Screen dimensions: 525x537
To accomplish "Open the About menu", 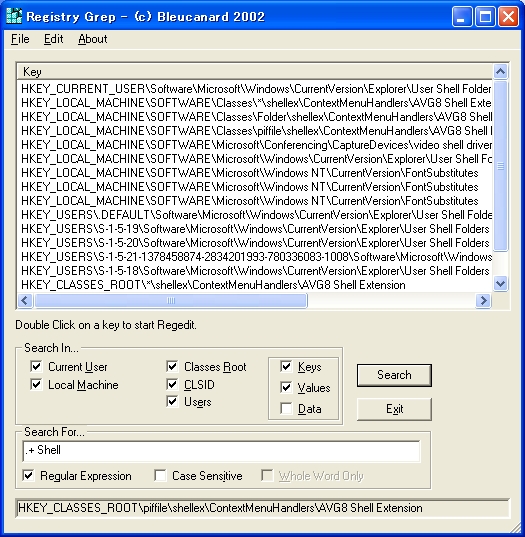I will (x=92, y=39).
